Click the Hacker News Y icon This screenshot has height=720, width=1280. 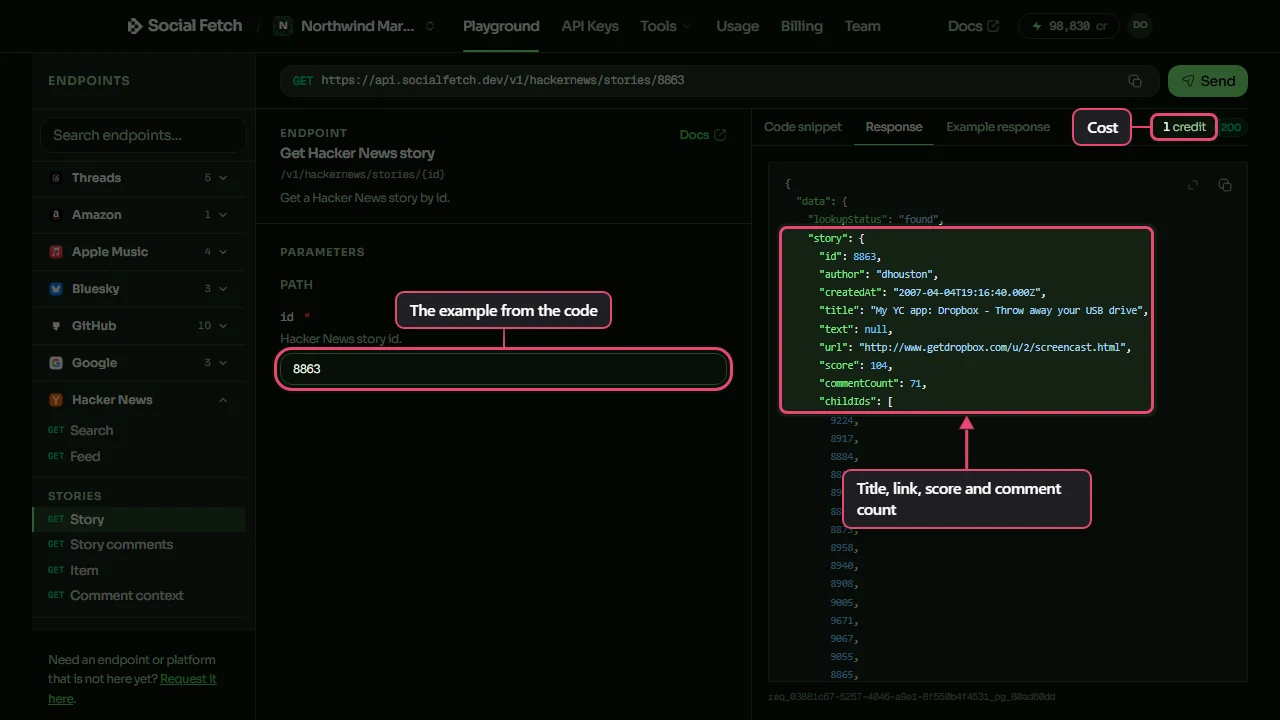pyautogui.click(x=56, y=400)
